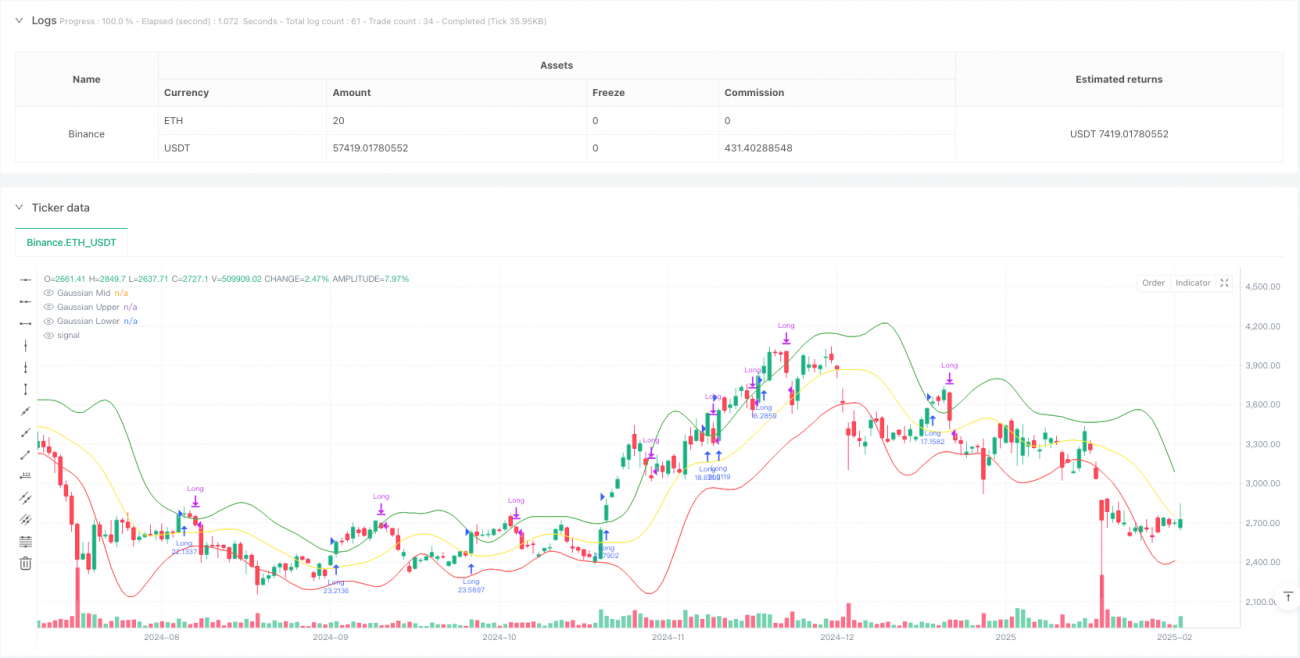This screenshot has width=1300, height=658.
Task: Hide the Gaussian Mid indicator line
Action: point(49,292)
